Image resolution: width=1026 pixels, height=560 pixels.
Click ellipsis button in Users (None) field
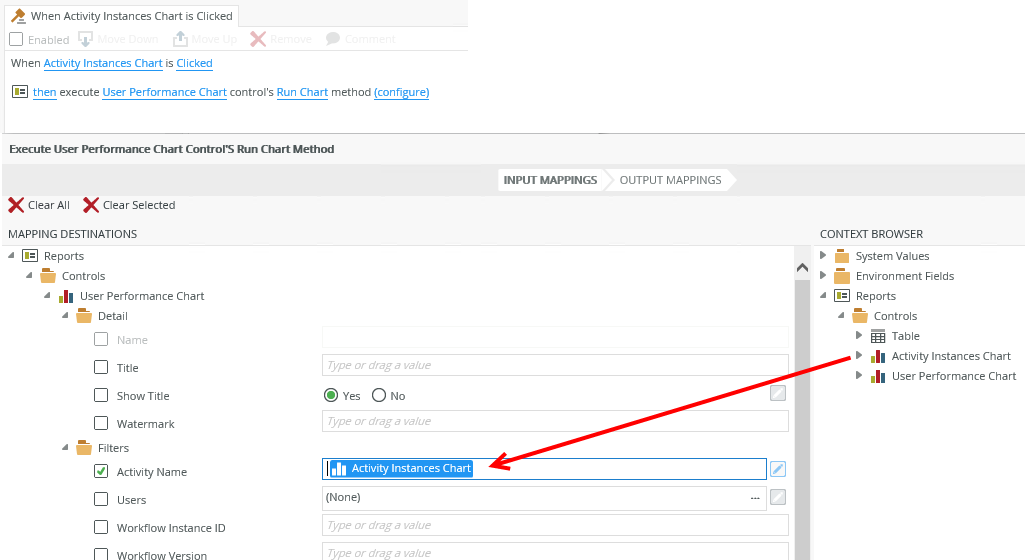pos(755,498)
